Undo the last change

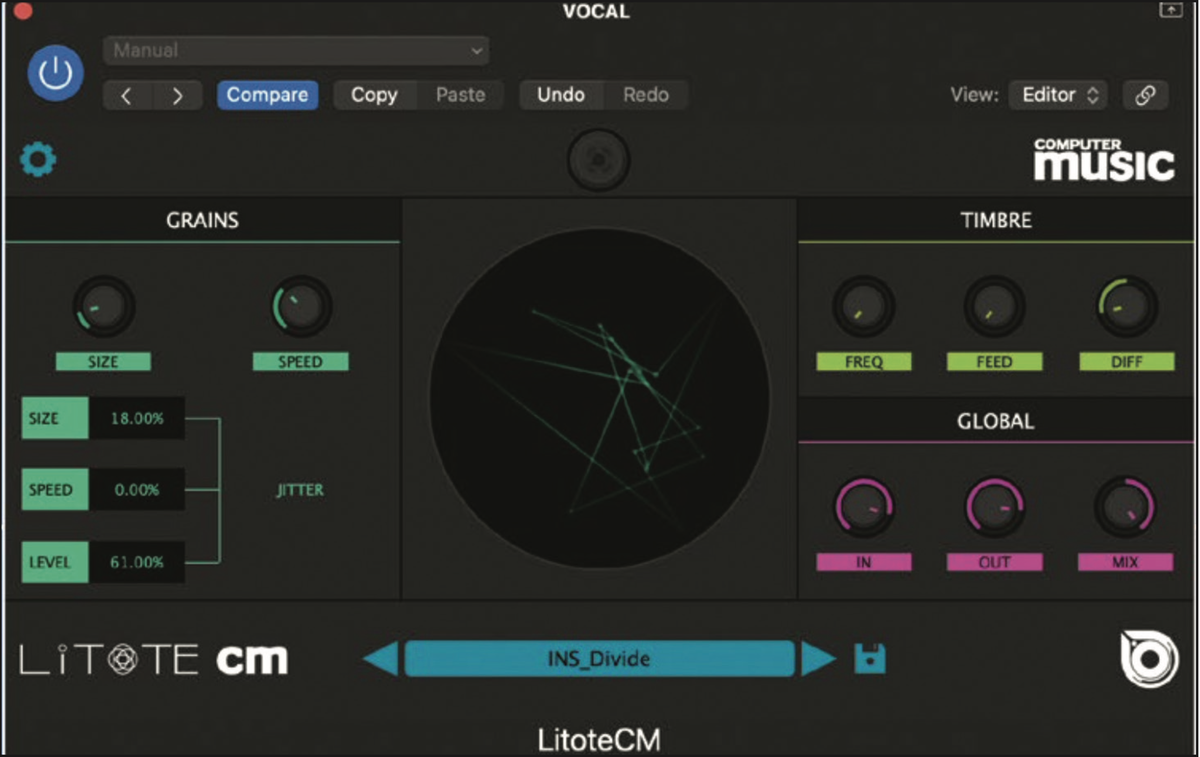(x=561, y=95)
